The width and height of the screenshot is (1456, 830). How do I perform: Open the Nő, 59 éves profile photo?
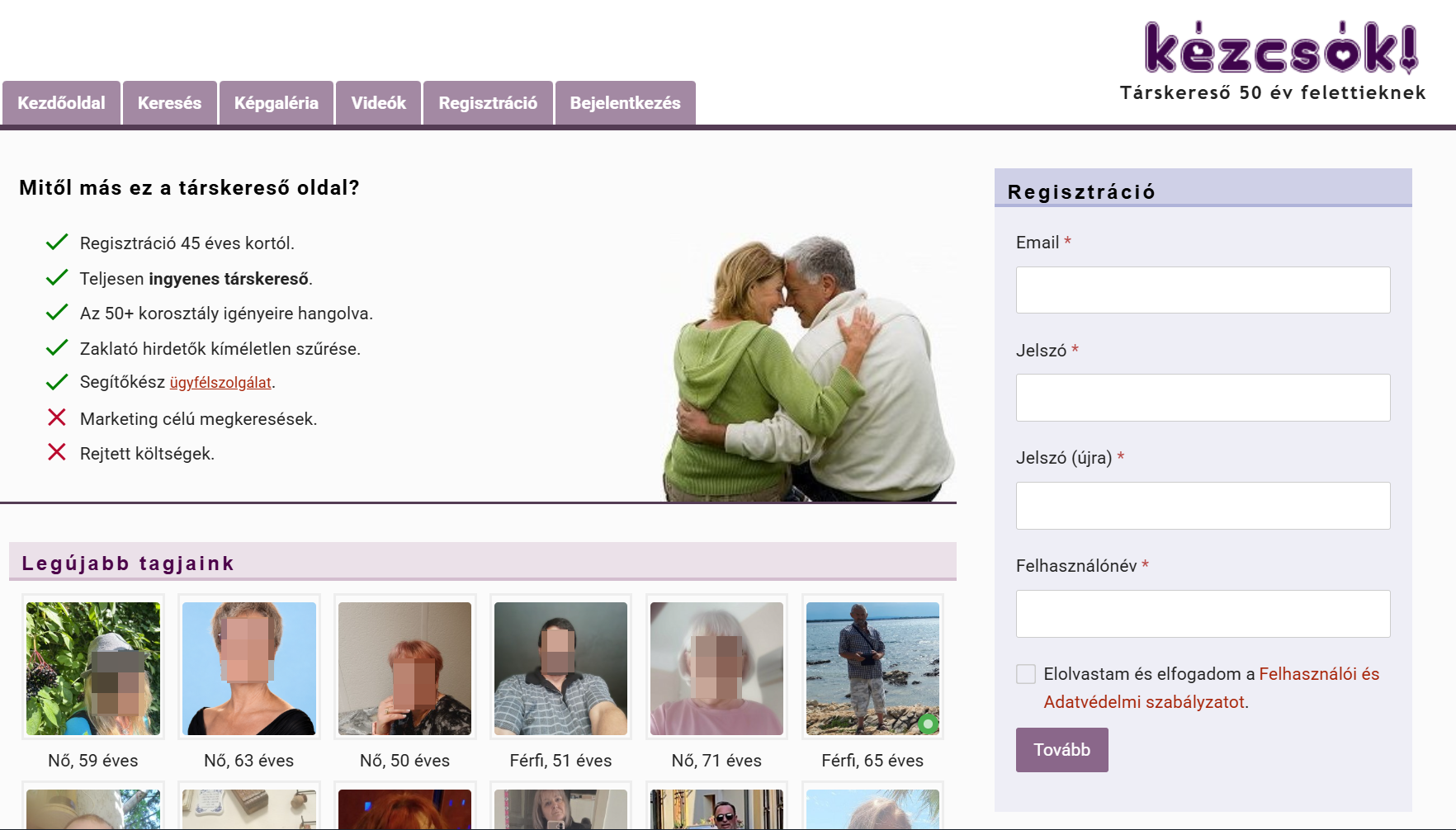[x=93, y=668]
